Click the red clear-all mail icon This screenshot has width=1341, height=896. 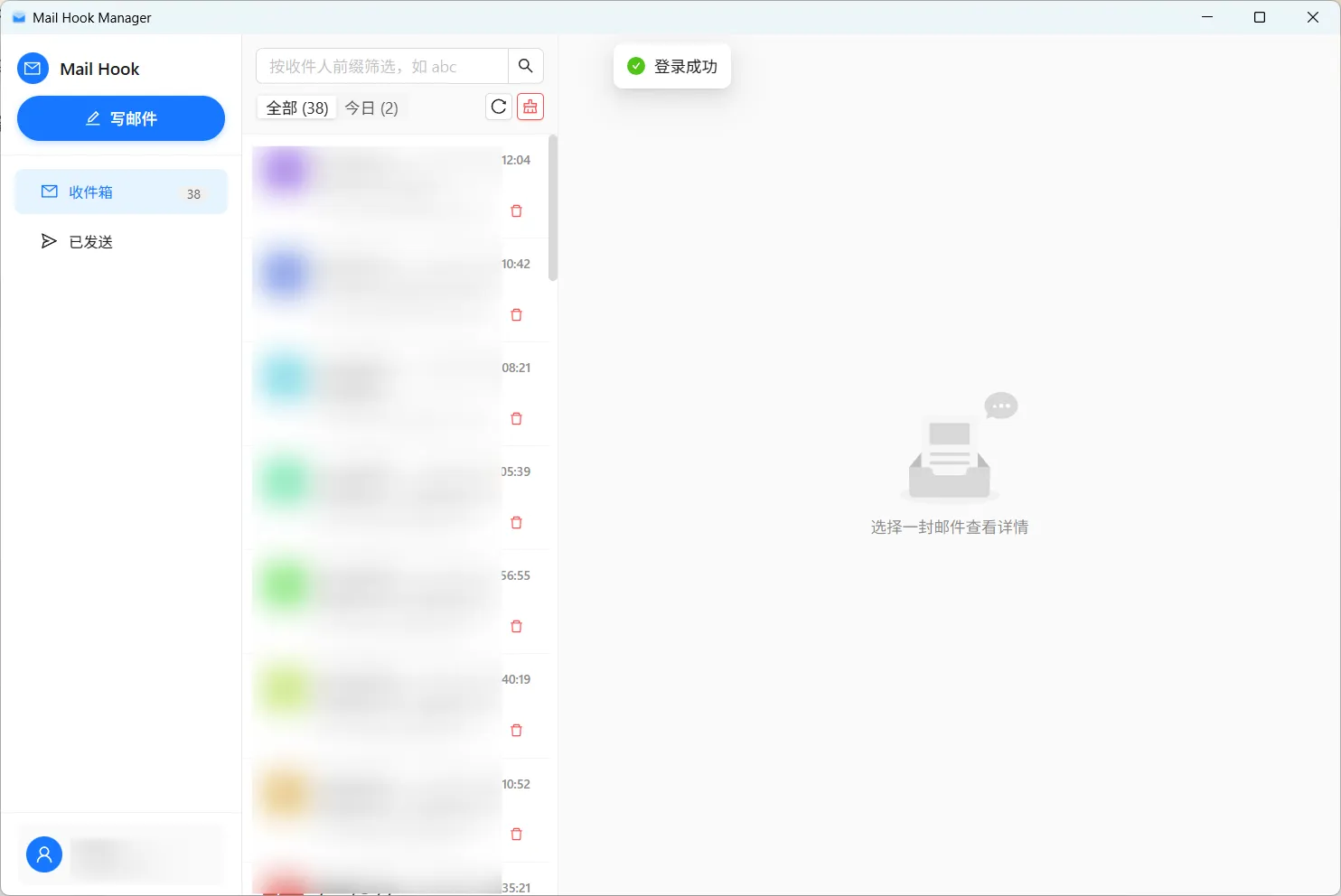[530, 107]
